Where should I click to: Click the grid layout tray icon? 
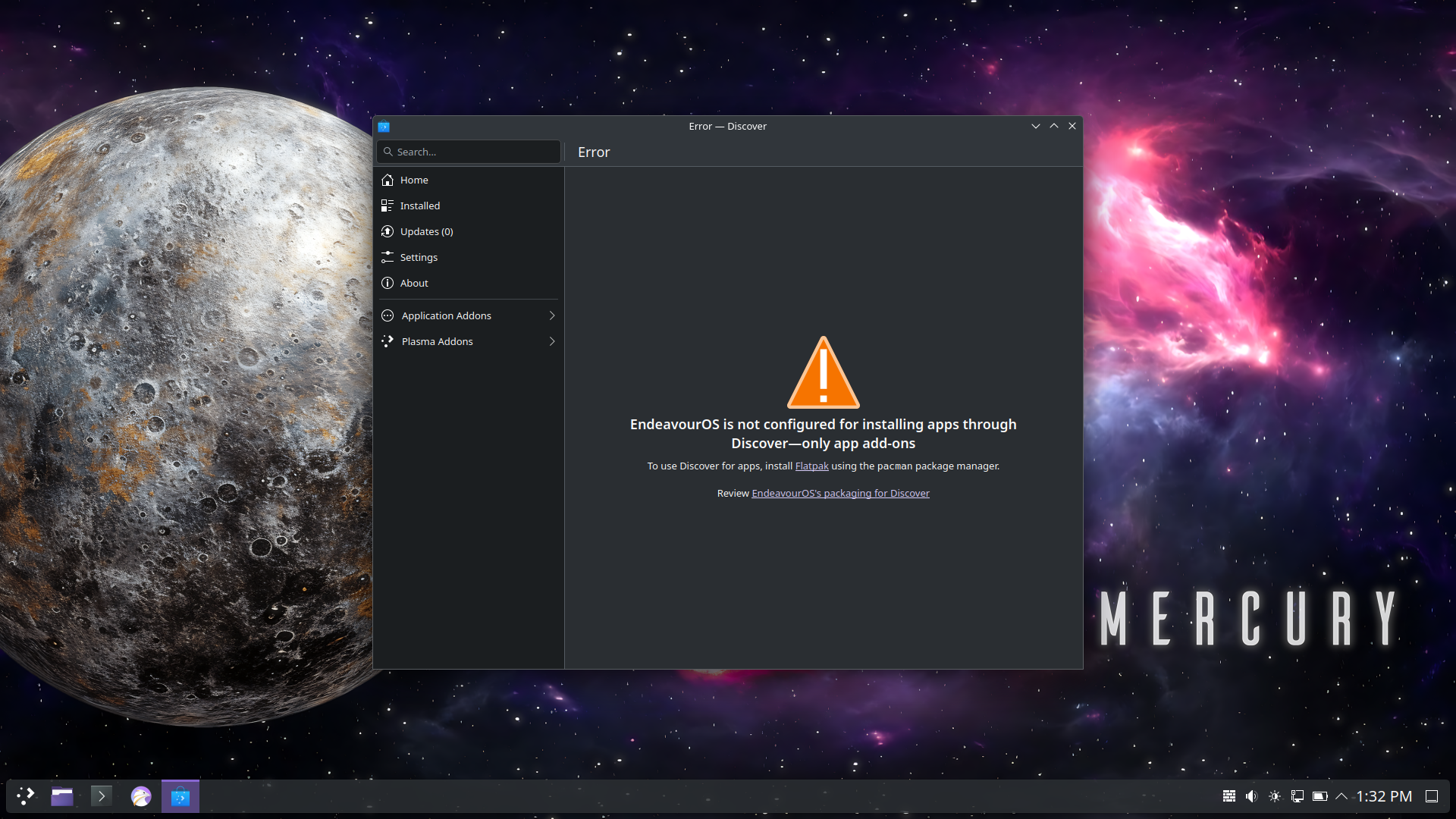[x=1229, y=796]
